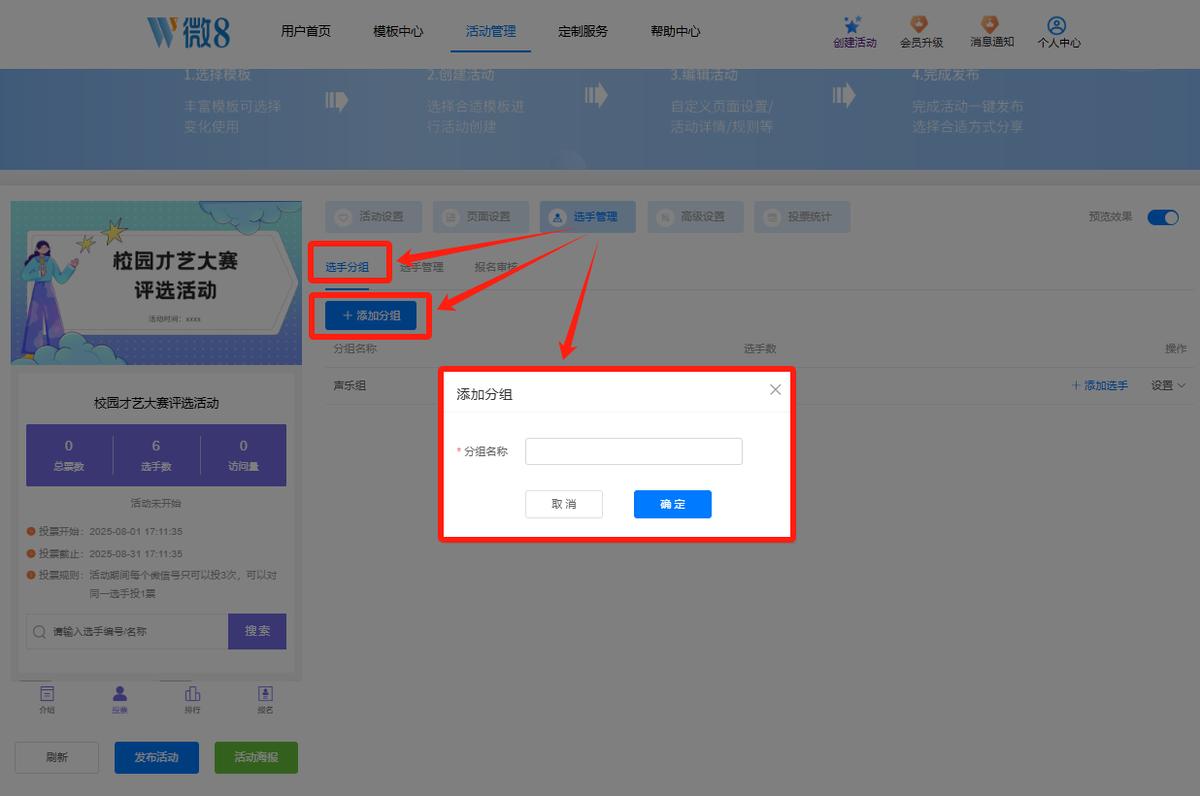Viewport: 1200px width, 796px height.
Task: Toggle the 预览效果 switch
Action: [1163, 217]
